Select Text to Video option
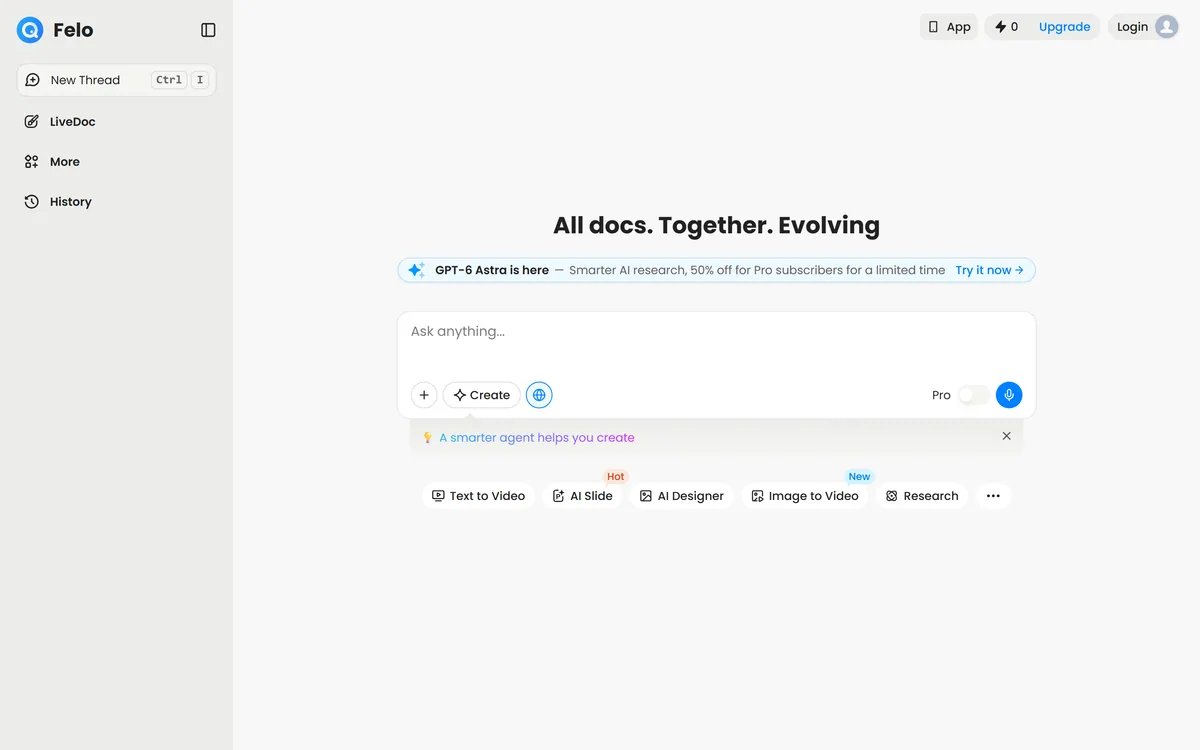 point(478,496)
